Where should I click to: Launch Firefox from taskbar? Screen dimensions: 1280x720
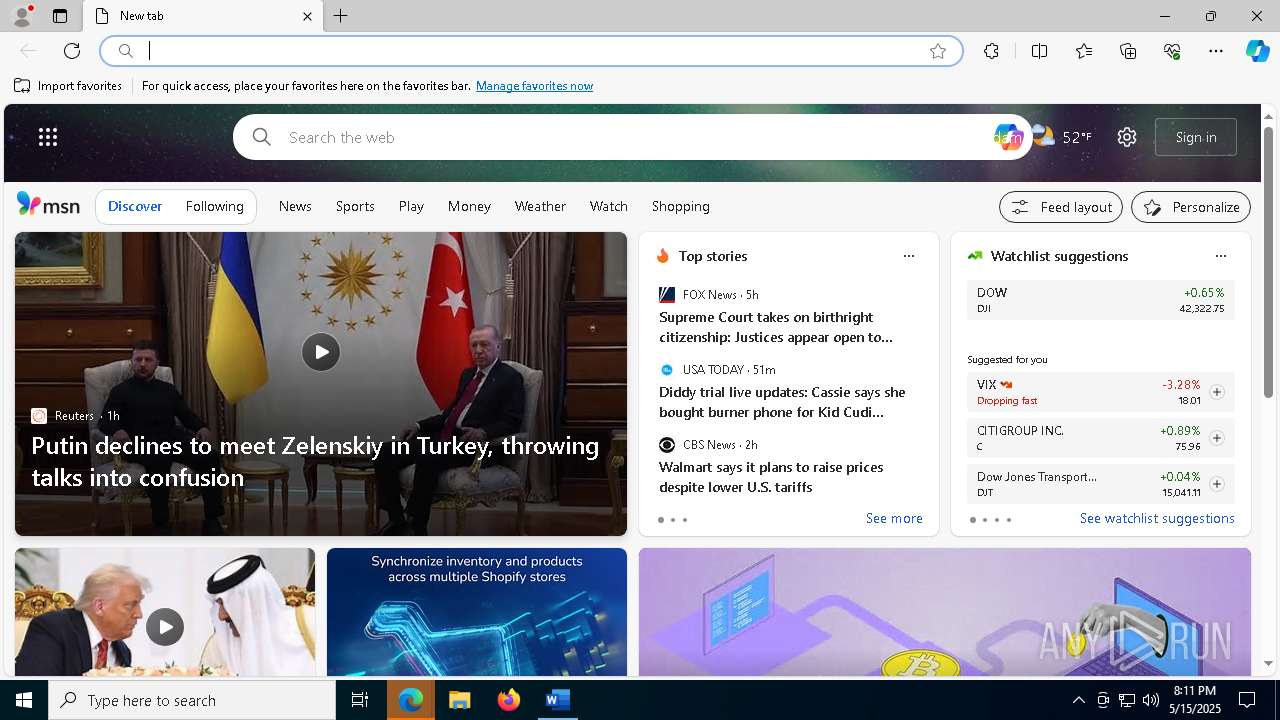509,700
